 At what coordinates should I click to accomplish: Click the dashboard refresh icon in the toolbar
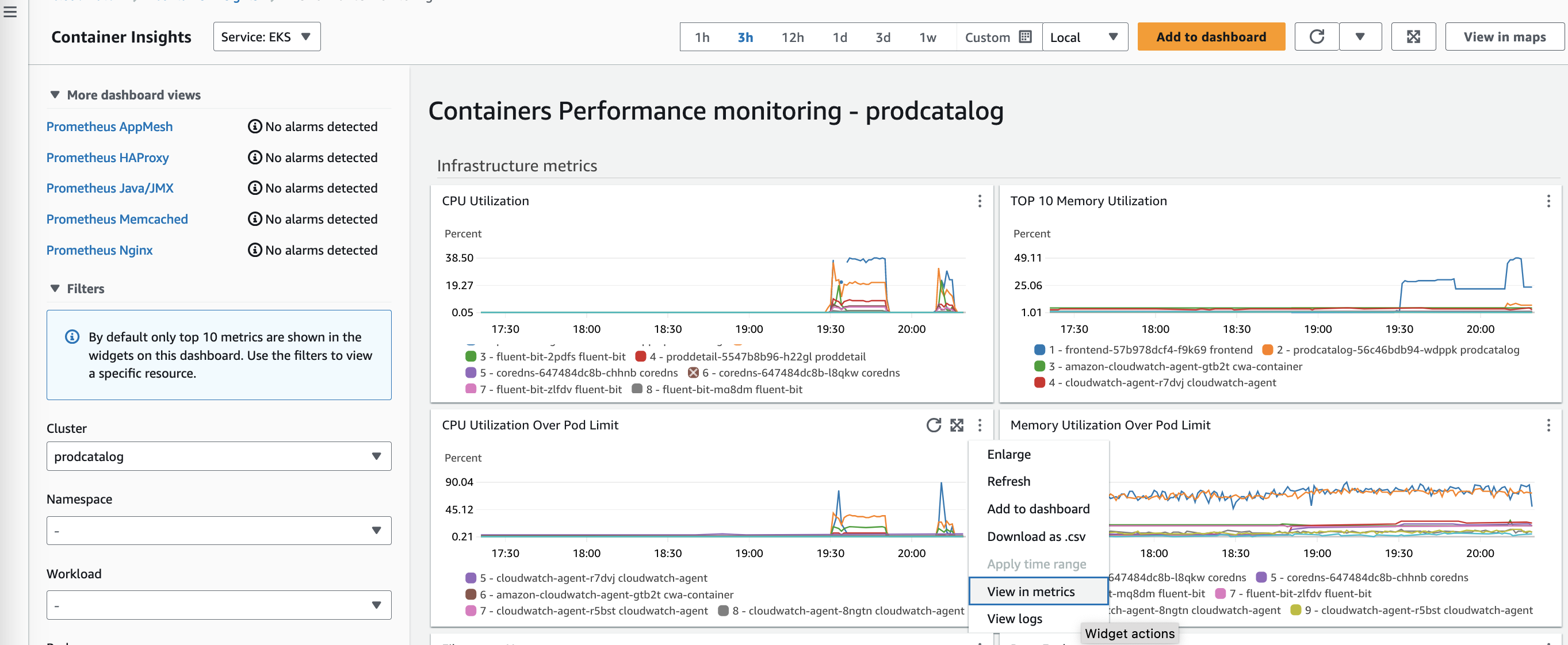[x=1316, y=37]
